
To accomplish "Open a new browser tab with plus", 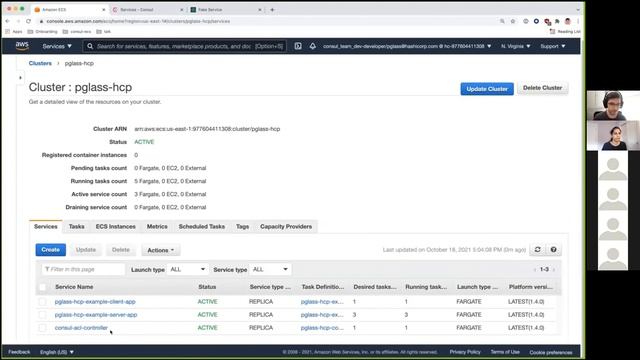I will pyautogui.click(x=272, y=9).
